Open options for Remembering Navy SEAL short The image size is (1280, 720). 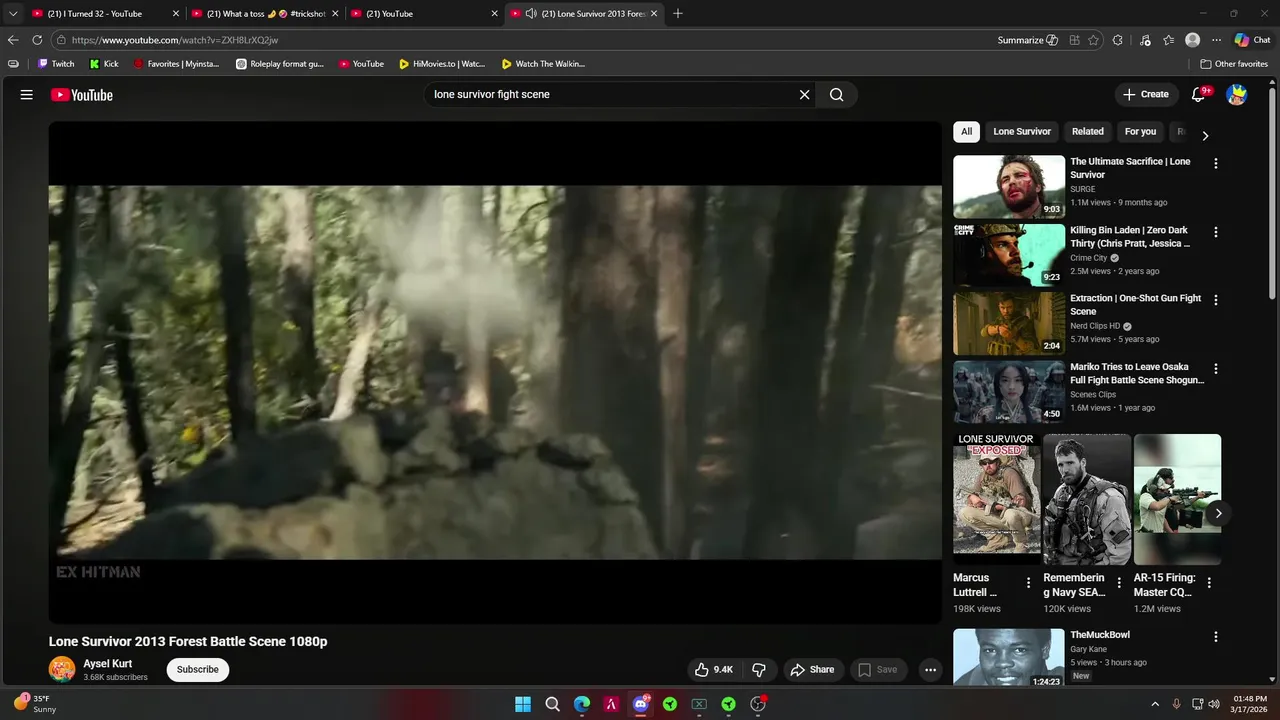tap(1119, 583)
